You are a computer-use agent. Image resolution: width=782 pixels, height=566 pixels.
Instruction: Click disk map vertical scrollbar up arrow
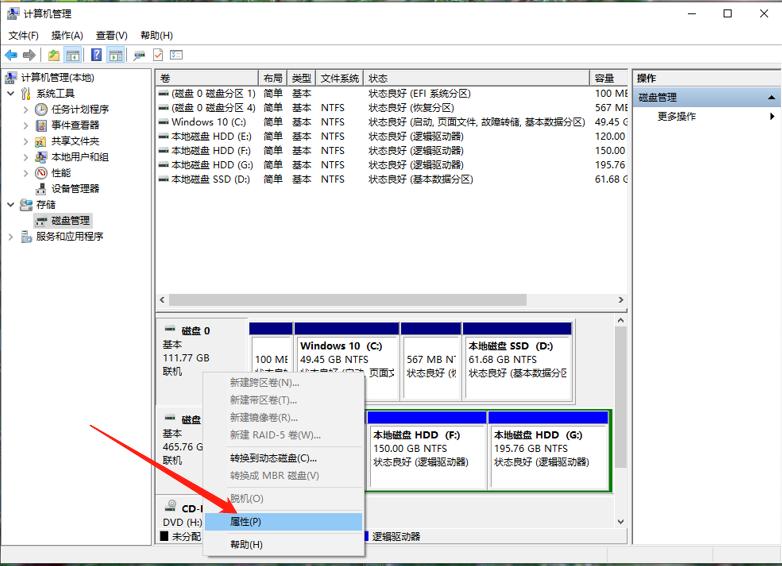(620, 321)
